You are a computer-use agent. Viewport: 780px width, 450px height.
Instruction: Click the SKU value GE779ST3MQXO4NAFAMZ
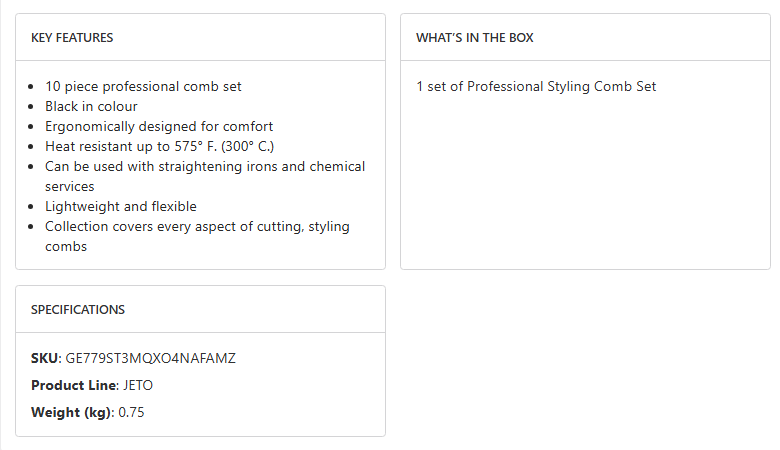(x=150, y=358)
